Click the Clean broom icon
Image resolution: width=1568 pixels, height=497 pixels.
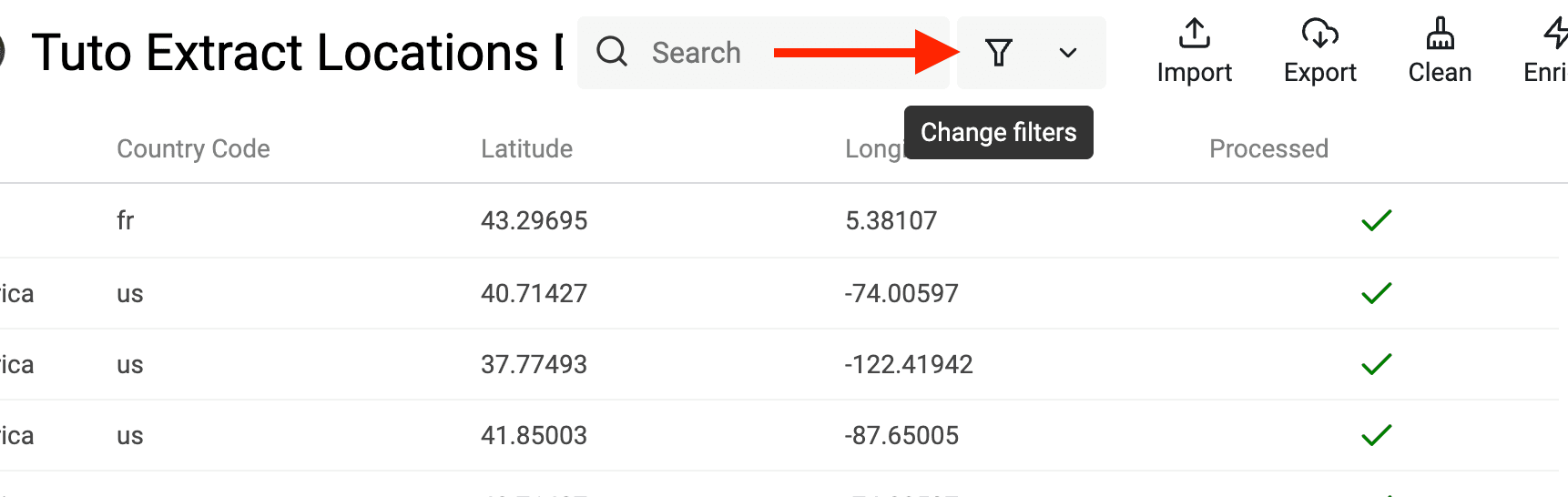point(1440,34)
